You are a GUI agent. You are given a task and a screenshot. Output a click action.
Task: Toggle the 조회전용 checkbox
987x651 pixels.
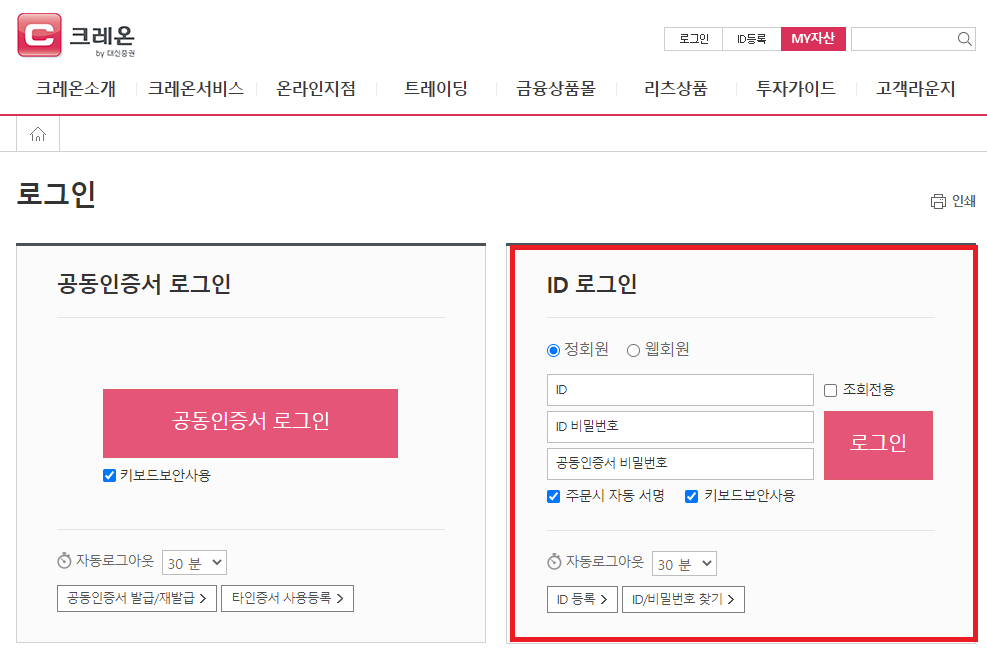click(830, 390)
